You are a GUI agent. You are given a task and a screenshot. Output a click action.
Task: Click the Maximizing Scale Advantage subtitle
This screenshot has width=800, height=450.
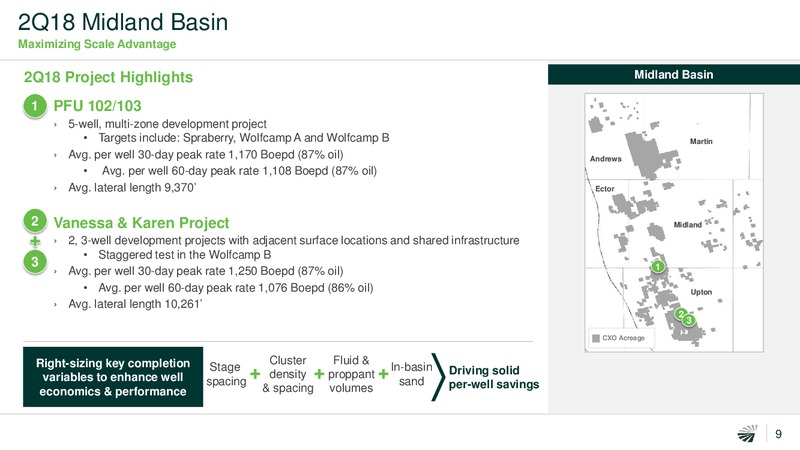pyautogui.click(x=97, y=44)
